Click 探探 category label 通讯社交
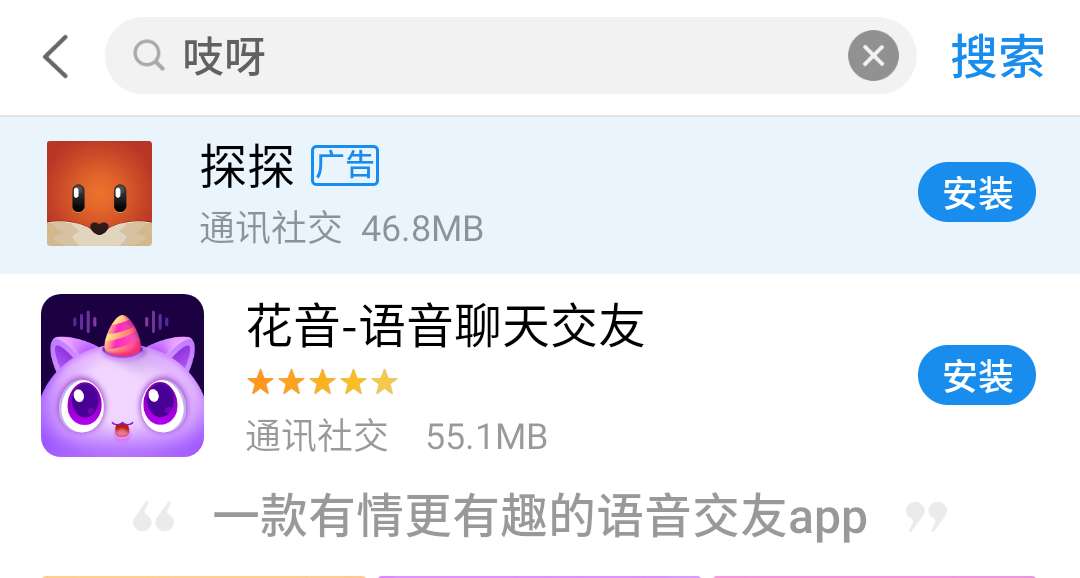The width and height of the screenshot is (1080, 578). 271,229
